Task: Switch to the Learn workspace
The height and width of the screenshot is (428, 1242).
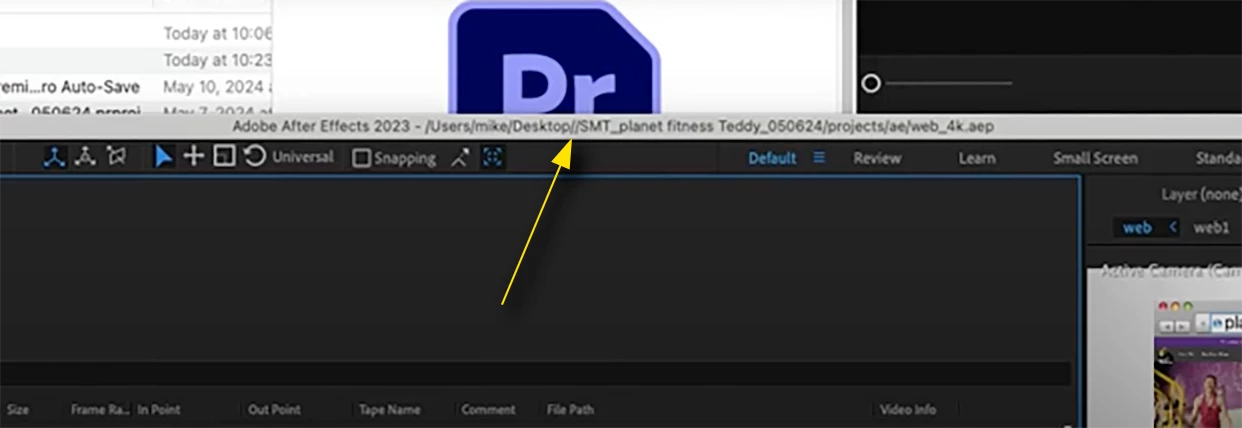Action: click(977, 158)
